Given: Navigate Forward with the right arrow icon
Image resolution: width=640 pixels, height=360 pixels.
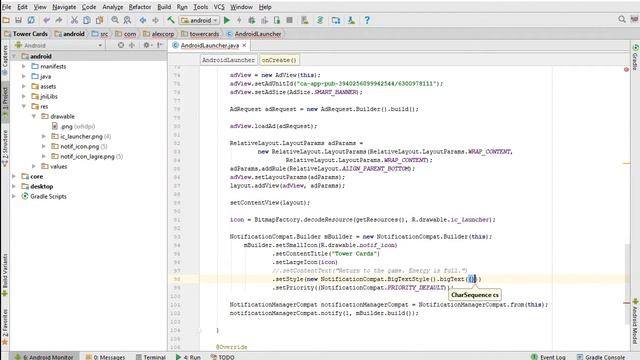Looking at the screenshot, I should pos(156,20).
